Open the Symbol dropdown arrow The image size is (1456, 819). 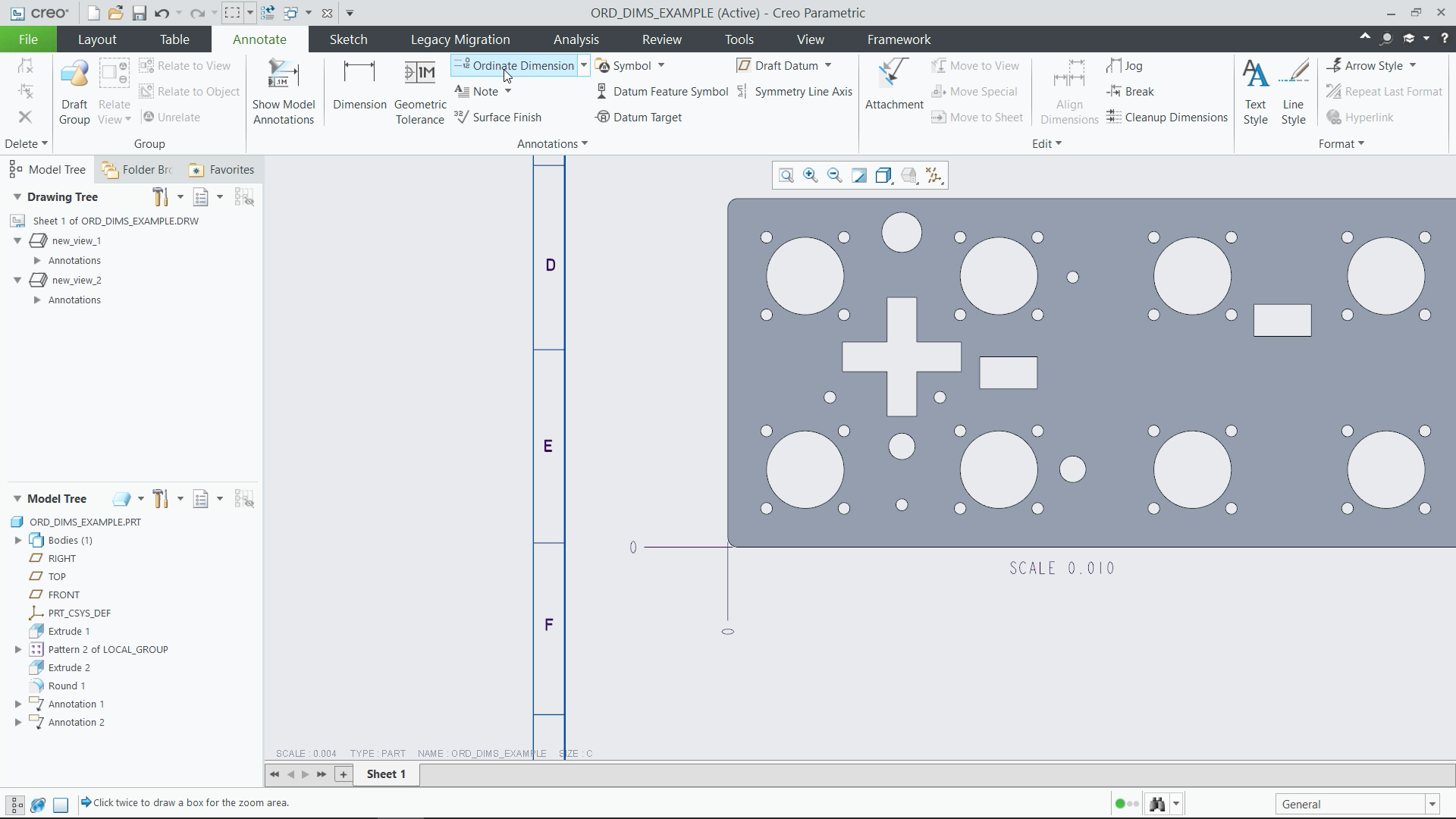click(661, 66)
